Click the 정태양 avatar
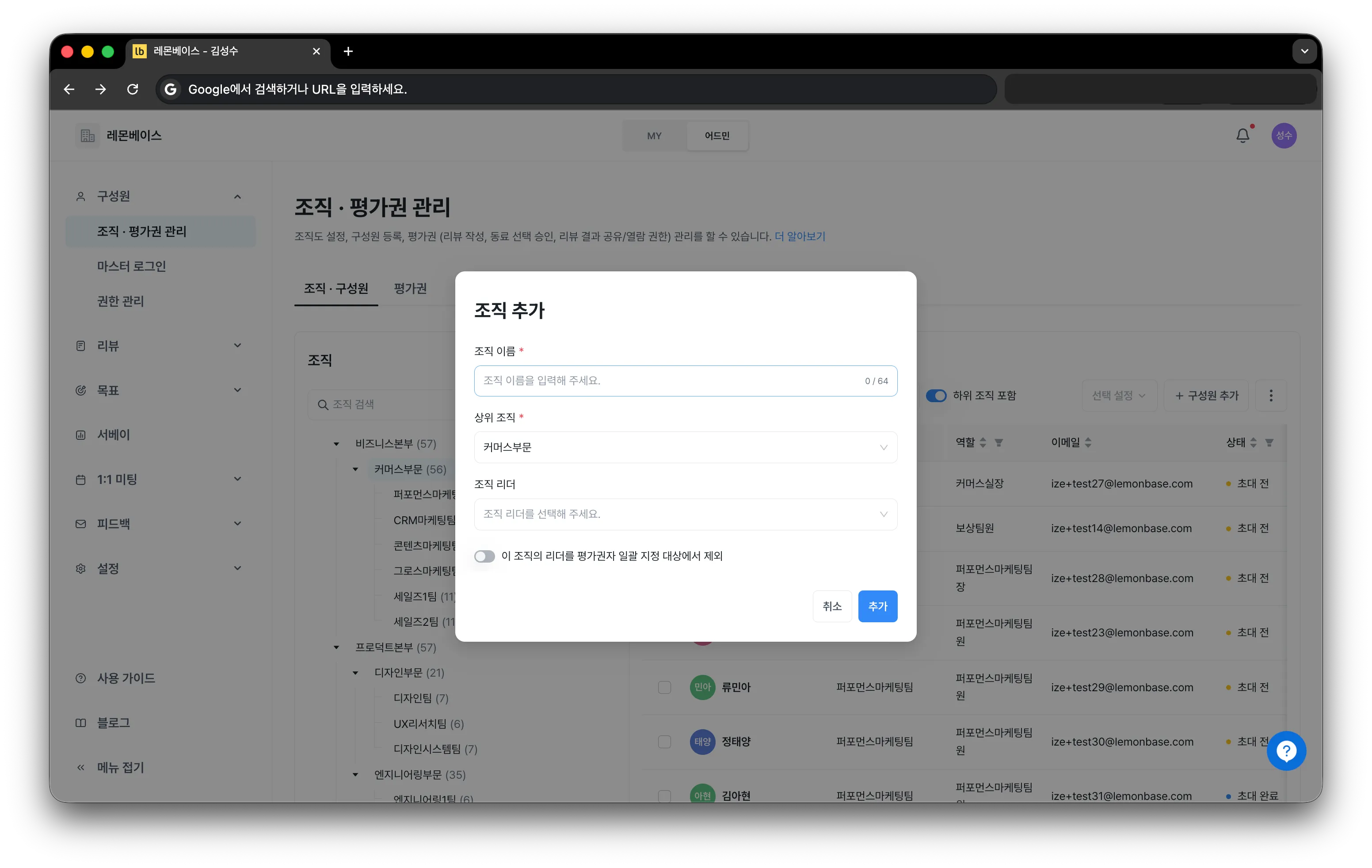The height and width of the screenshot is (868, 1372). coord(702,742)
